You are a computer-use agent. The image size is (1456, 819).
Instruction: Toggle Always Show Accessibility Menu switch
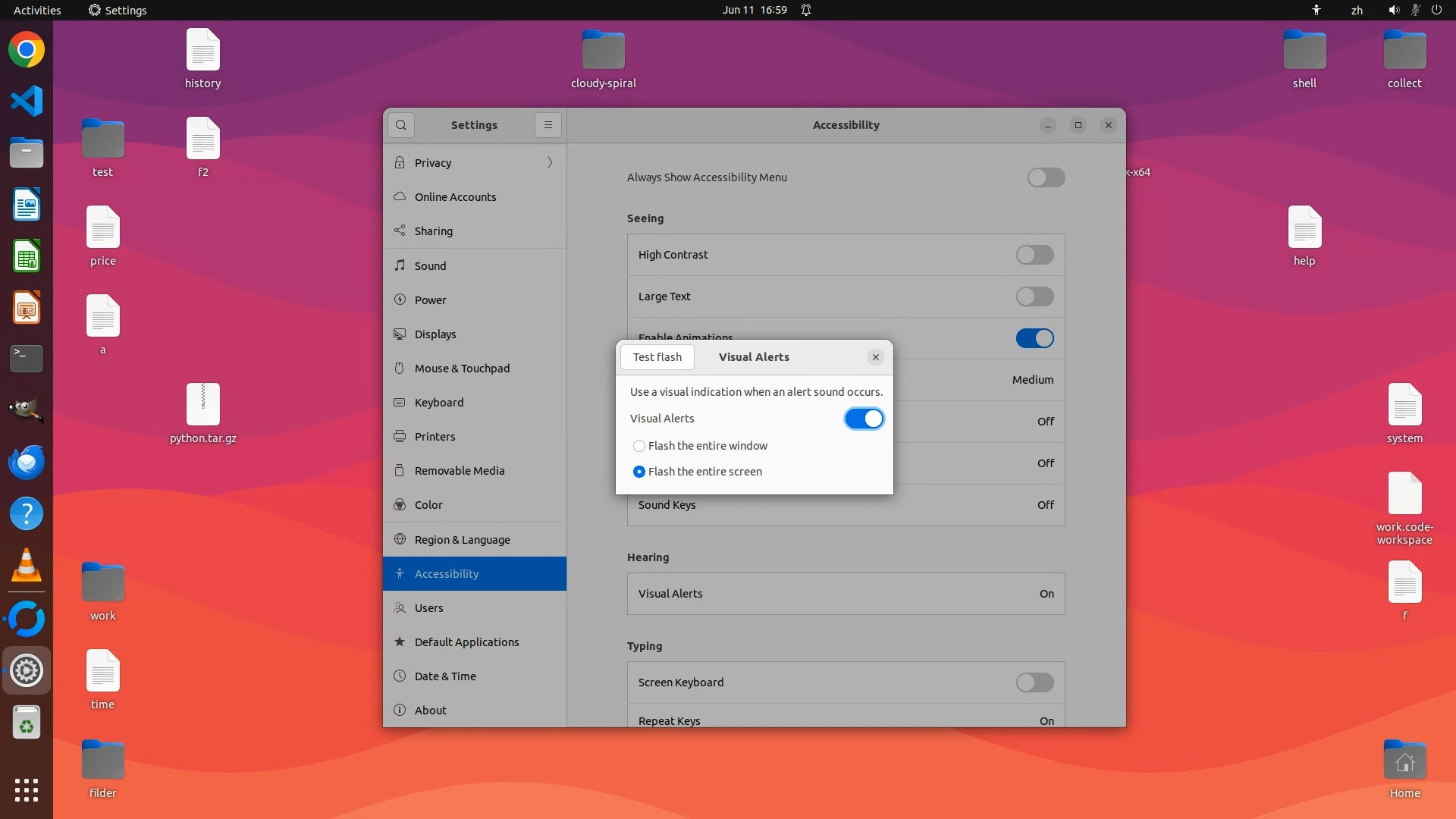1046,177
